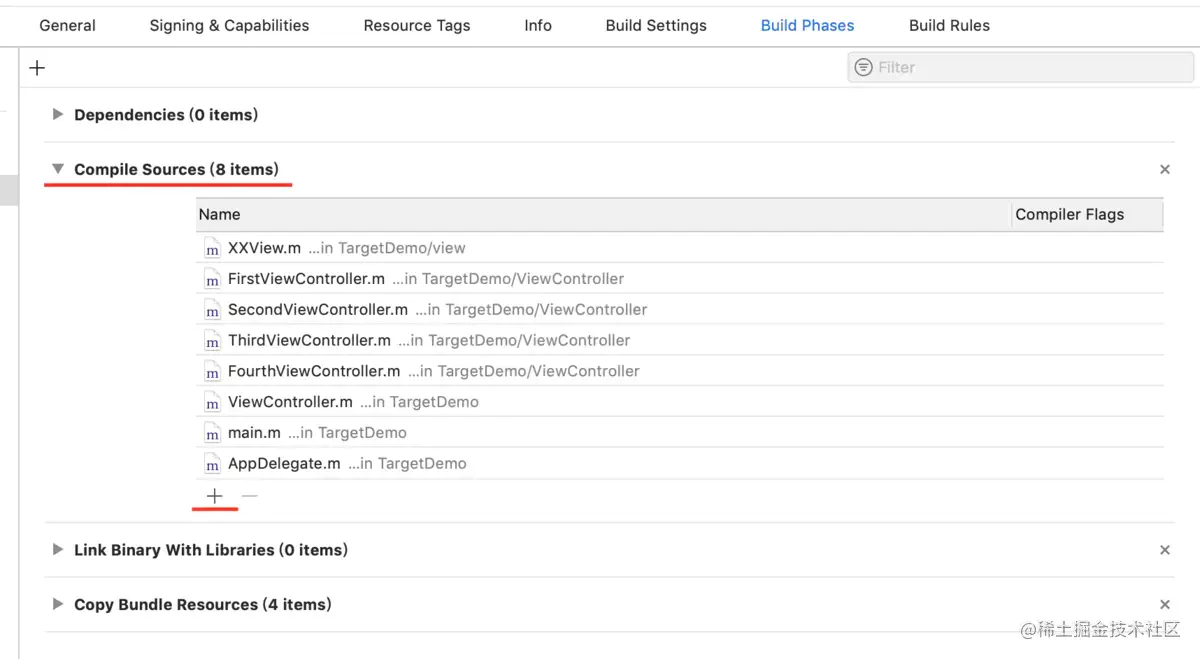Open the Signing & Capabilities tab
Screen dimensions: 1200x659
pos(229,25)
